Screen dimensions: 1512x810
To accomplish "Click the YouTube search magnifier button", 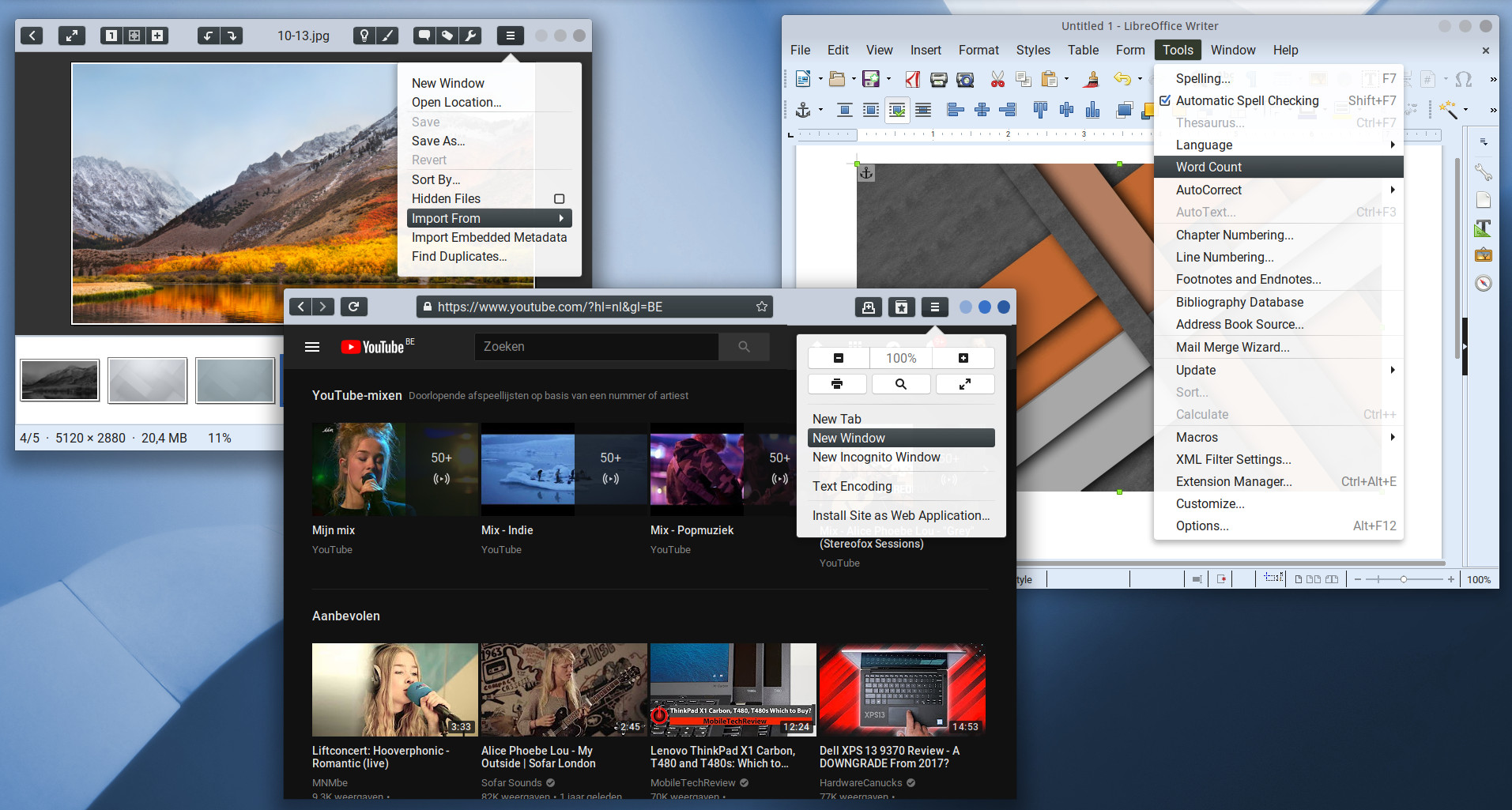I will tap(744, 347).
